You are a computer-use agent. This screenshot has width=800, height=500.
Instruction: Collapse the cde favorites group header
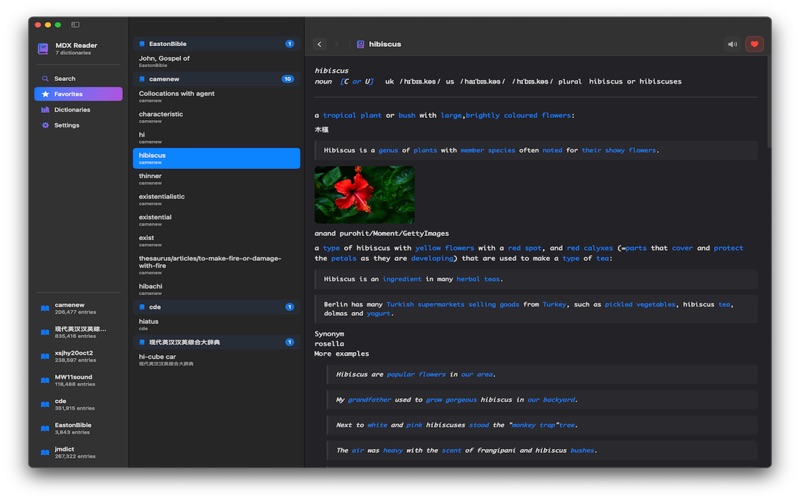[x=216, y=307]
